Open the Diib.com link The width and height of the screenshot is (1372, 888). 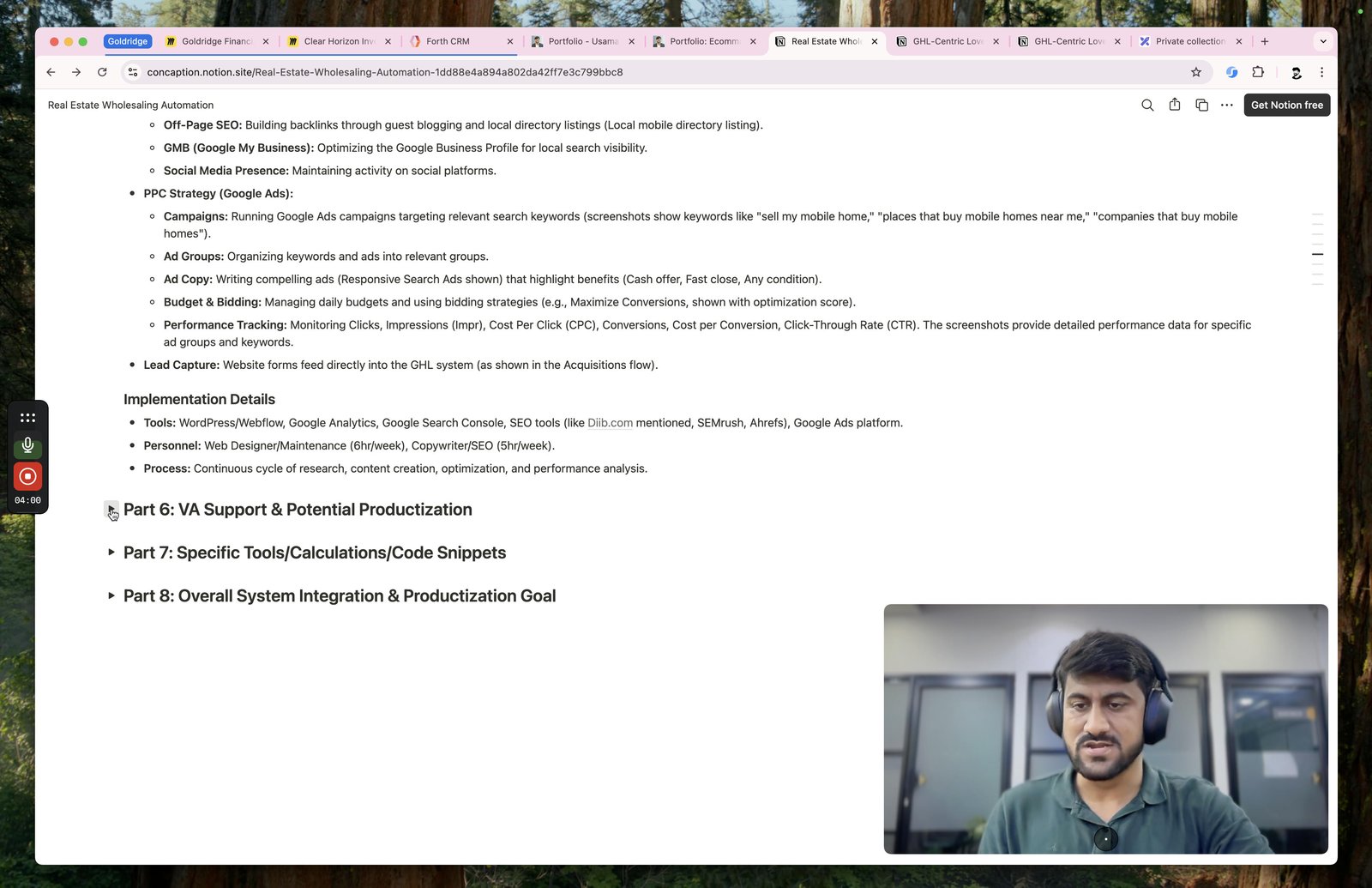coord(610,423)
